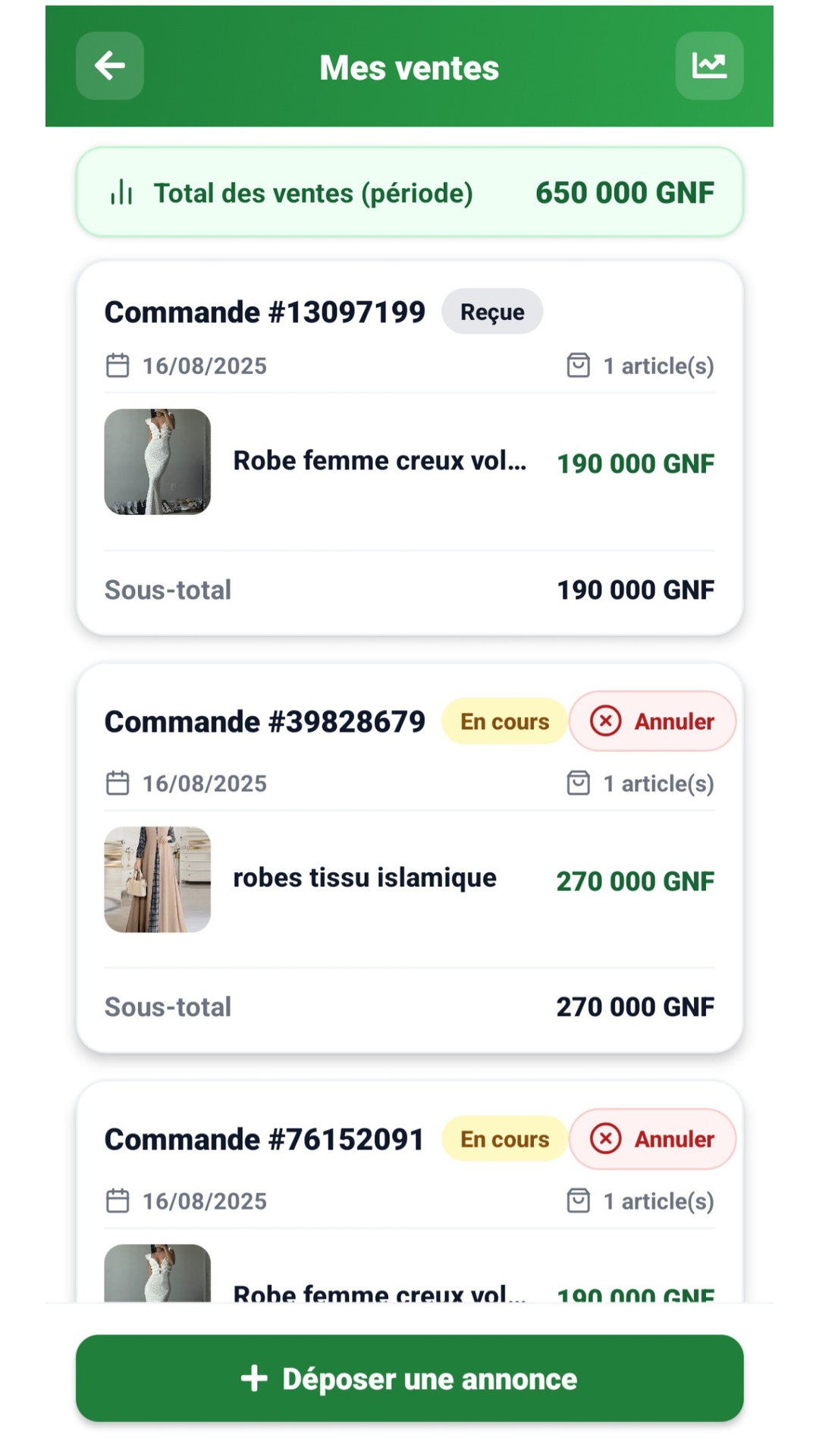Click shopping bag icon on order #39828679
This screenshot has height=1456, width=819.
[x=578, y=783]
